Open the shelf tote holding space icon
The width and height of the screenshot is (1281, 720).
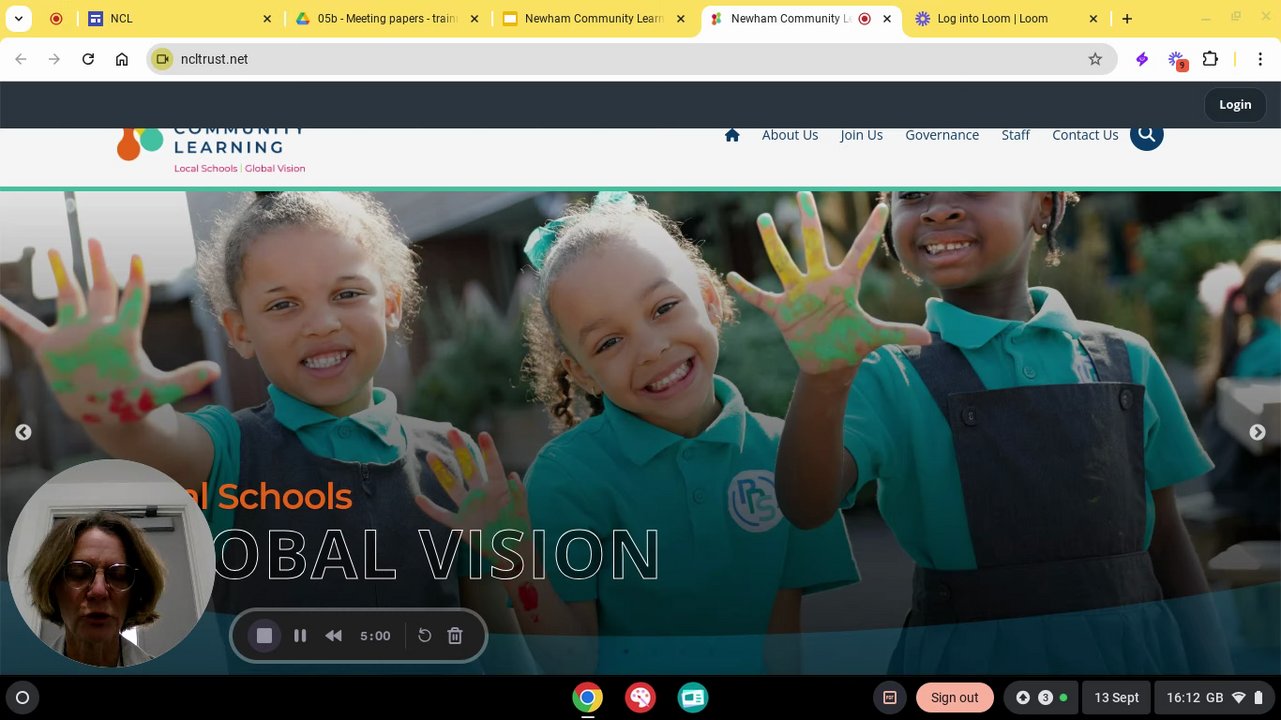(x=890, y=698)
